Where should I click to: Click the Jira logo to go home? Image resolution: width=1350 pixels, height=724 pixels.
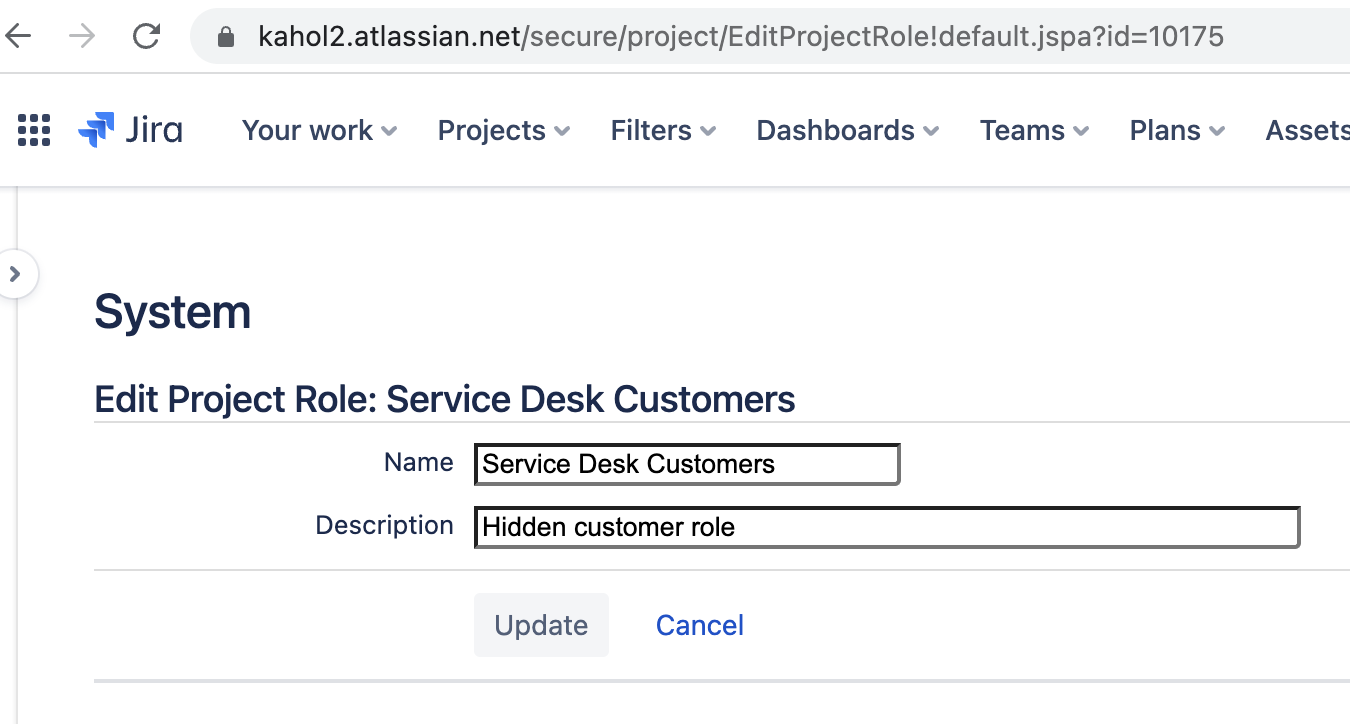tap(130, 130)
